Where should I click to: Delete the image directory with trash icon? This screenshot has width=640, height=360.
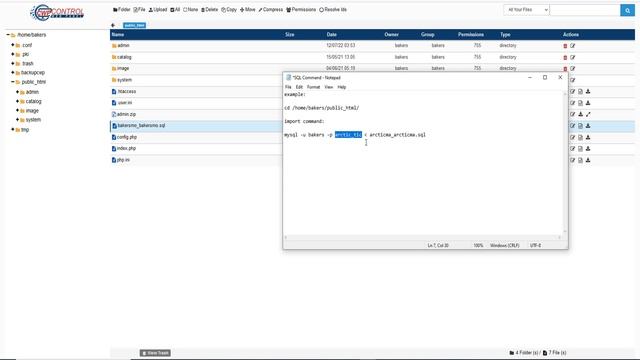tap(565, 69)
